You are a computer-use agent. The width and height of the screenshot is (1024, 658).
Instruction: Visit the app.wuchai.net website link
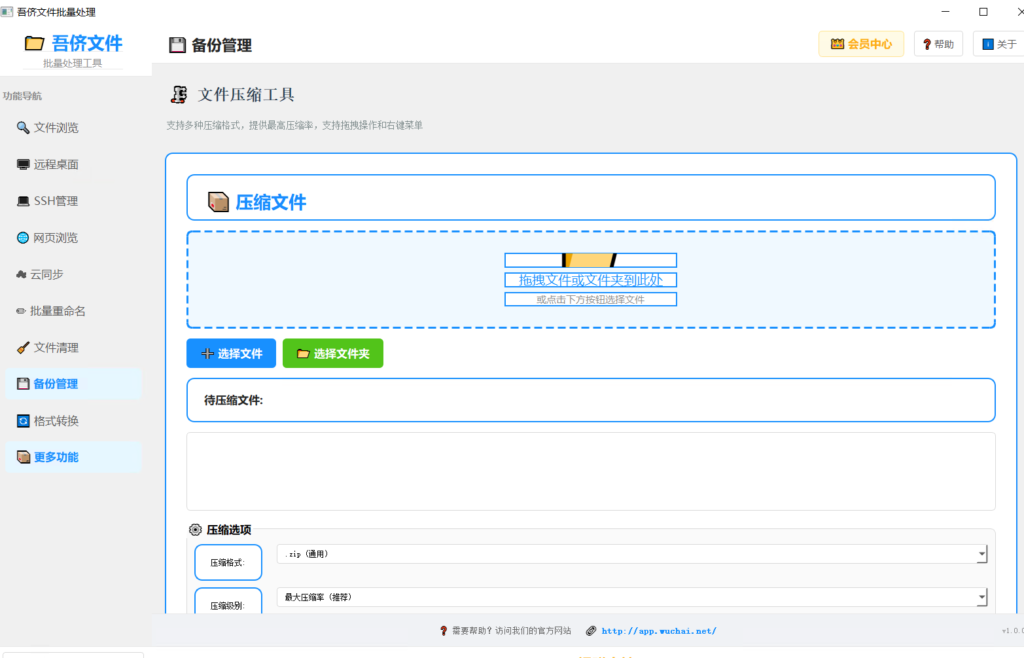[x=659, y=631]
